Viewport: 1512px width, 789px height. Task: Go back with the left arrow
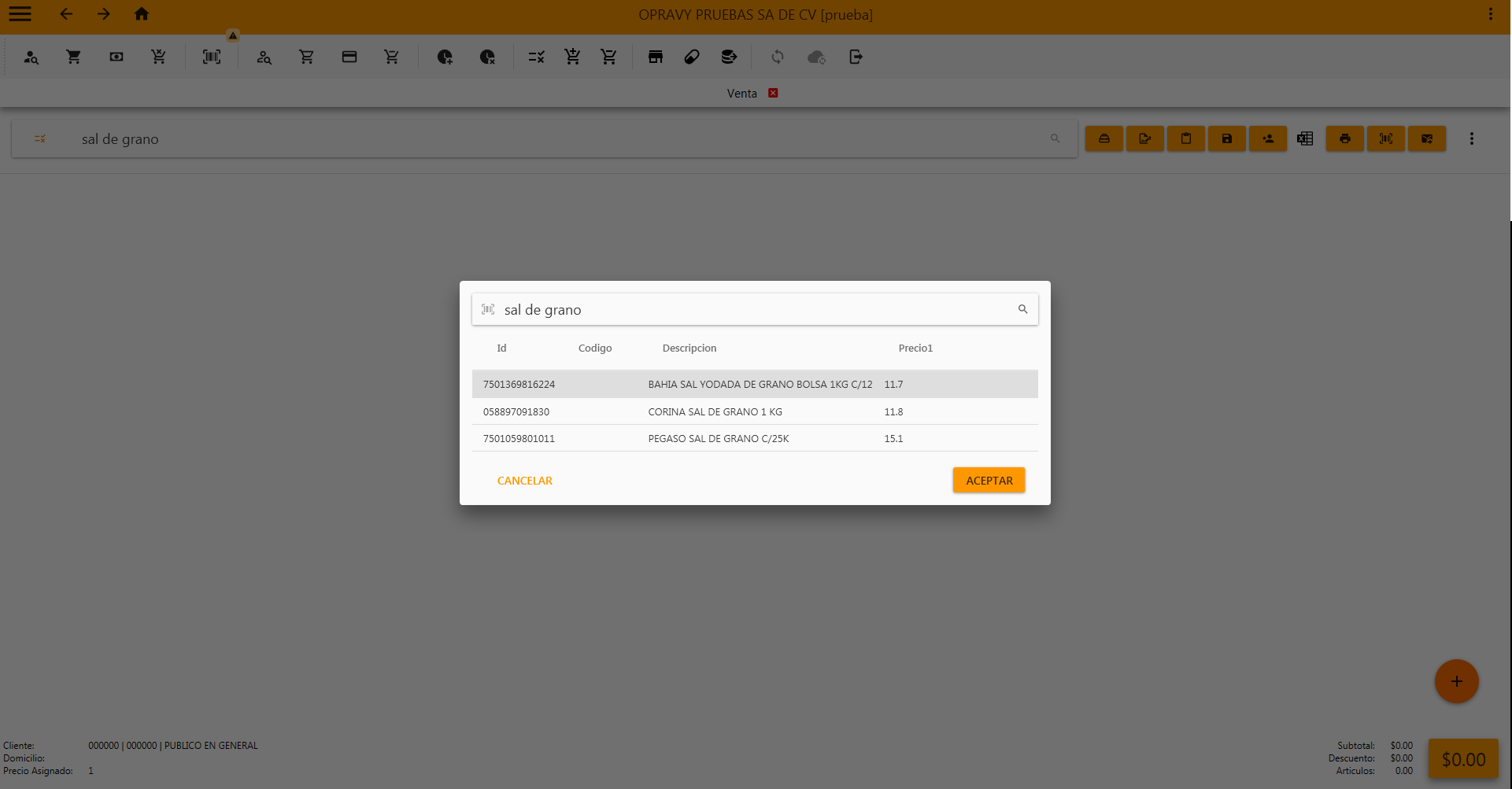point(66,14)
